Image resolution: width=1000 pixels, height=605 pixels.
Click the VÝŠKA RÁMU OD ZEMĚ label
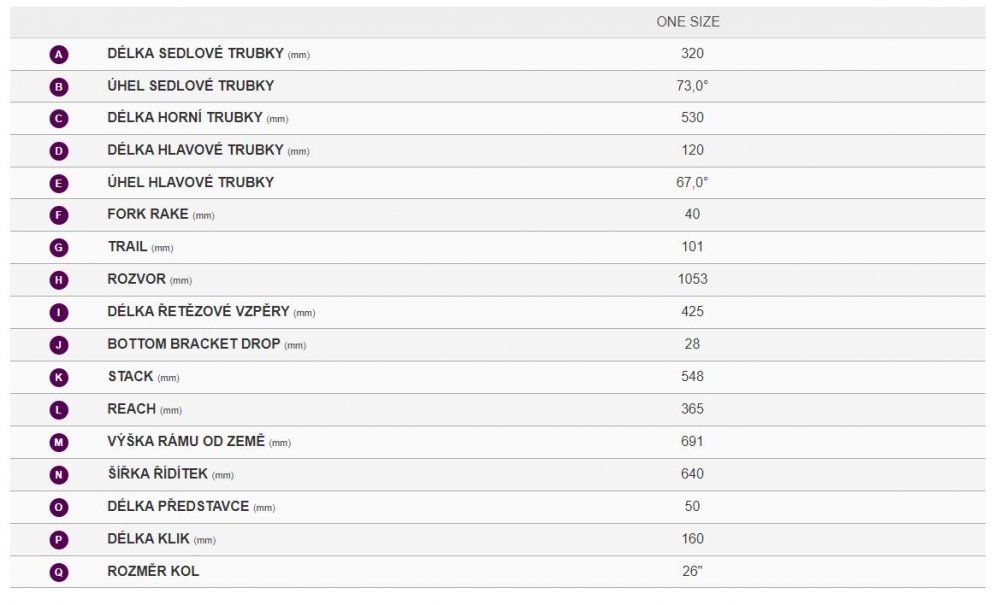(x=186, y=441)
